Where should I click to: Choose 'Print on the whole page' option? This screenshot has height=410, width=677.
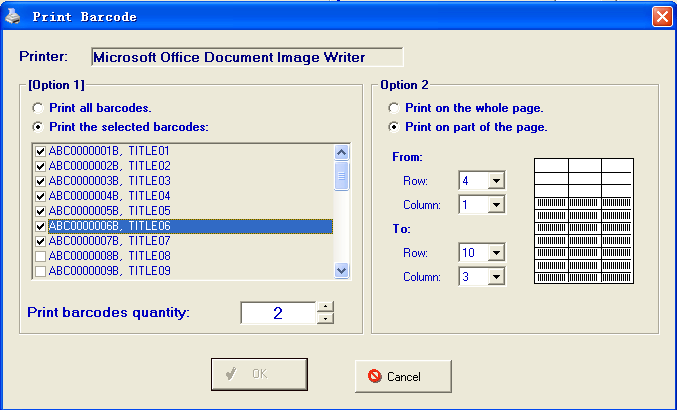393,108
